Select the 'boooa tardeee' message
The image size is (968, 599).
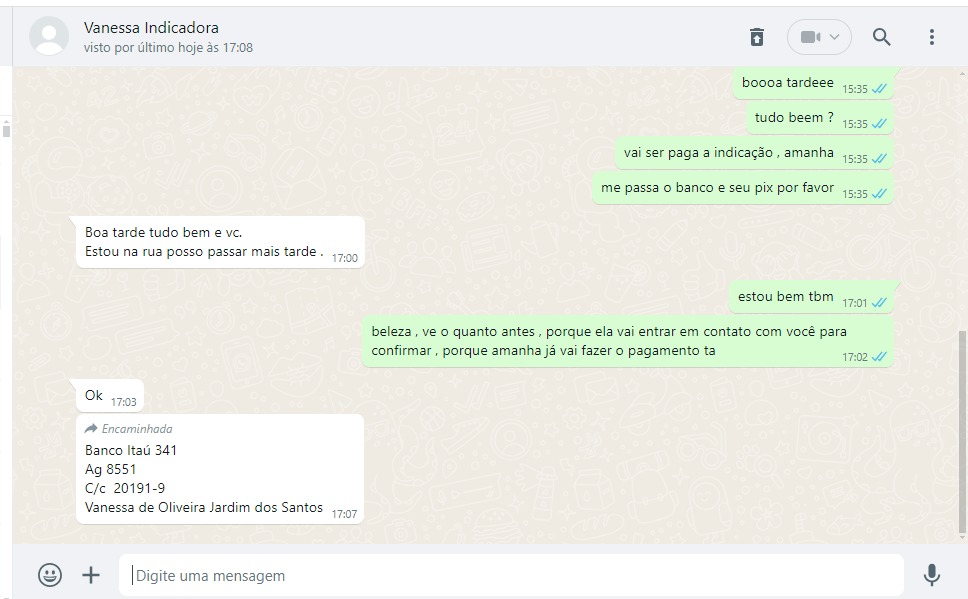pos(813,83)
